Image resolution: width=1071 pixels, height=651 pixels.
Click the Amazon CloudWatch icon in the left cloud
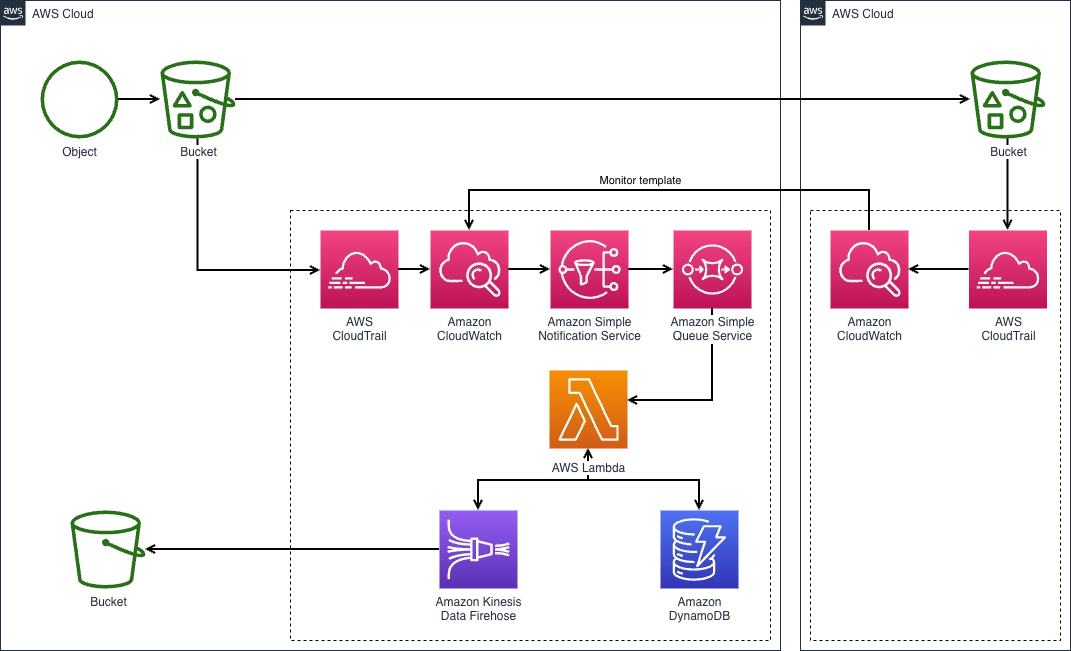tap(469, 269)
